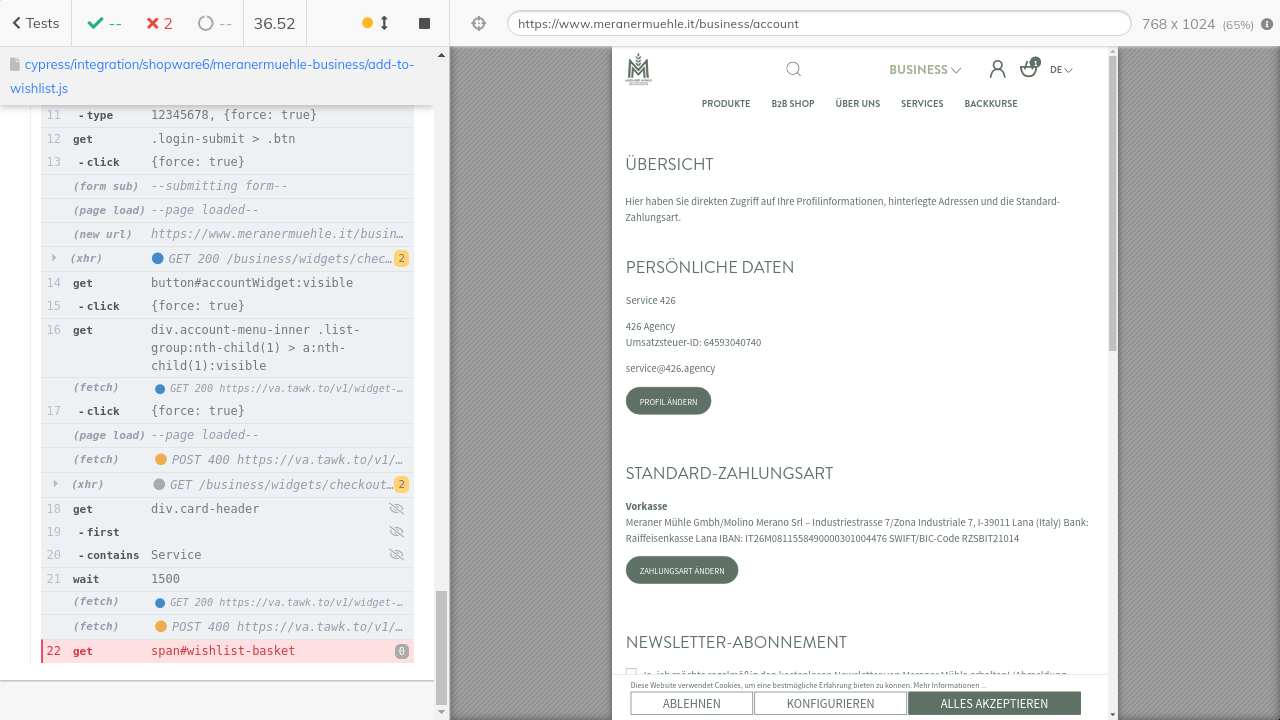Go back to Tests list
1280x720 pixels.
(35, 23)
